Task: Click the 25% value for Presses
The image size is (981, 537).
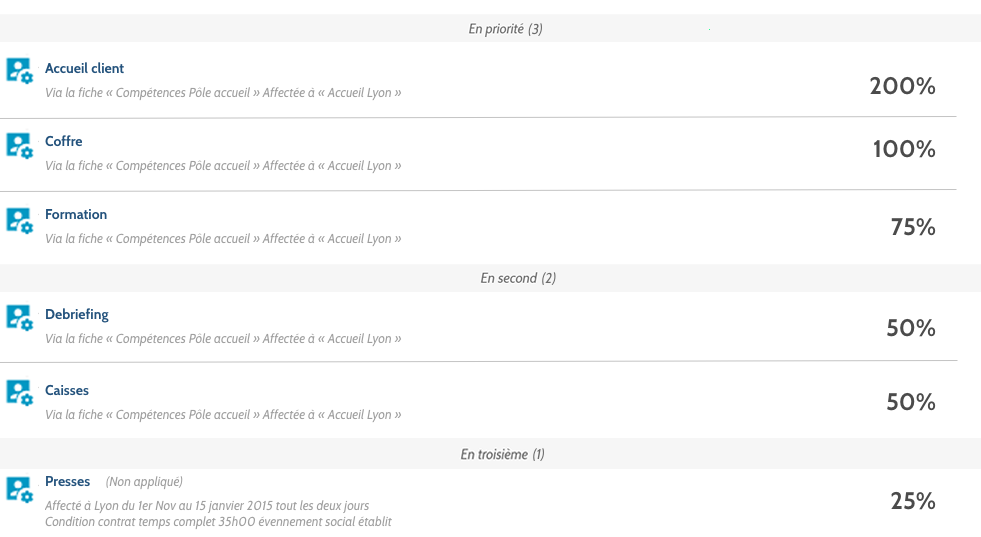Action: [x=912, y=501]
